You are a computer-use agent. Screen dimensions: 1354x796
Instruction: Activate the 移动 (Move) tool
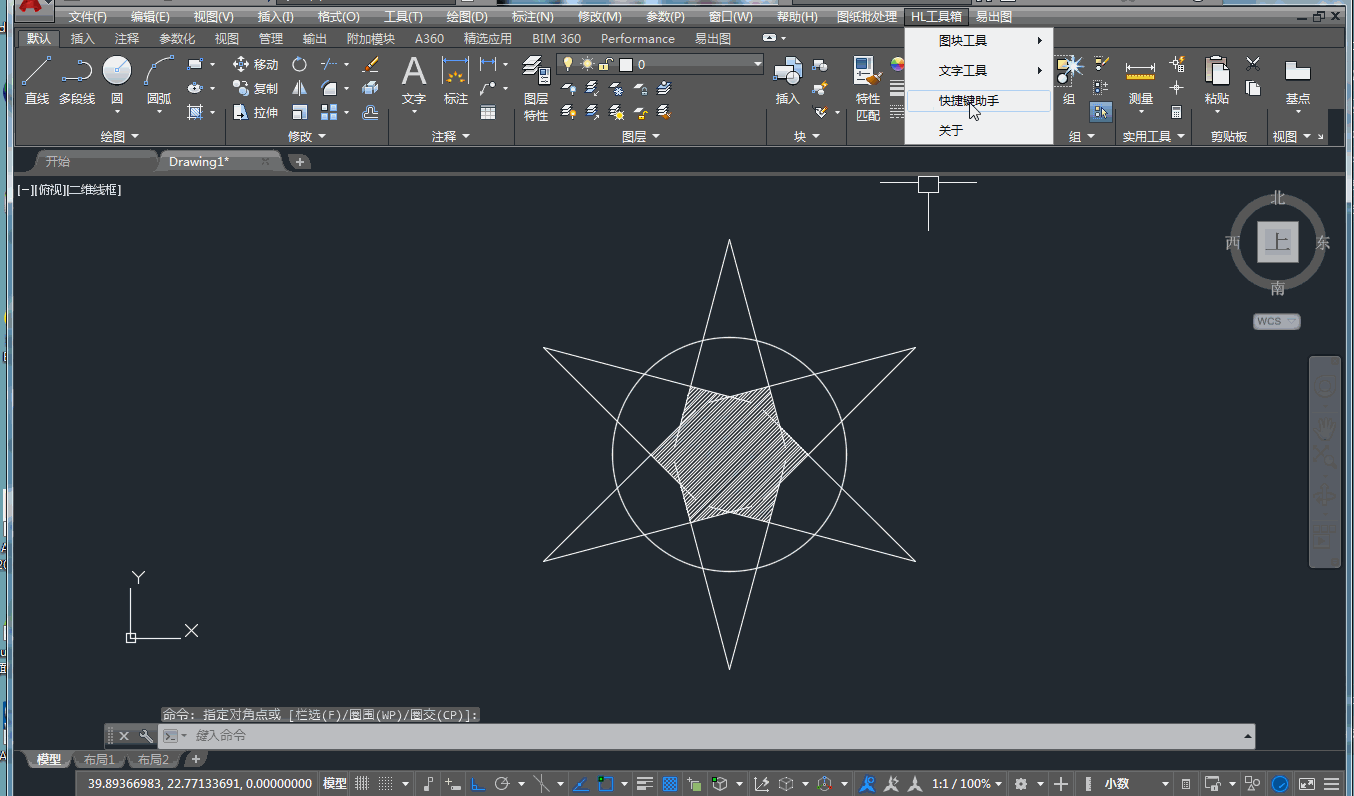coord(255,64)
